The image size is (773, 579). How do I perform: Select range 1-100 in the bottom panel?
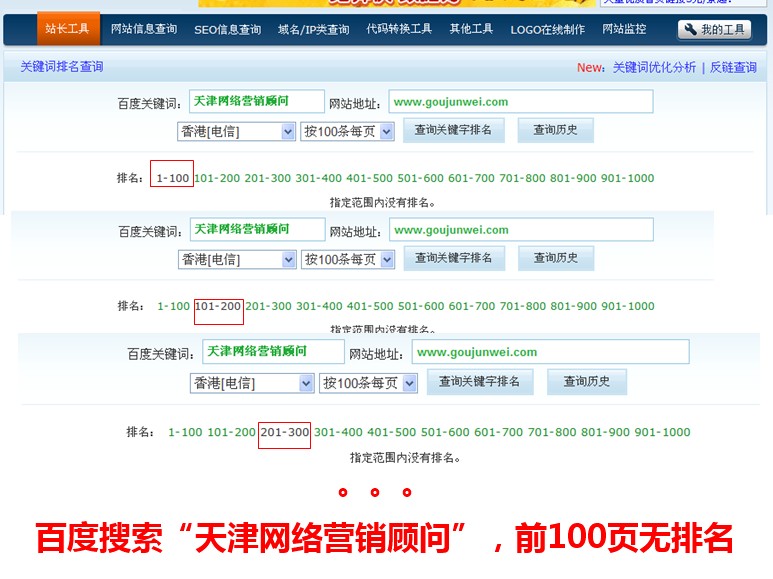tap(185, 433)
